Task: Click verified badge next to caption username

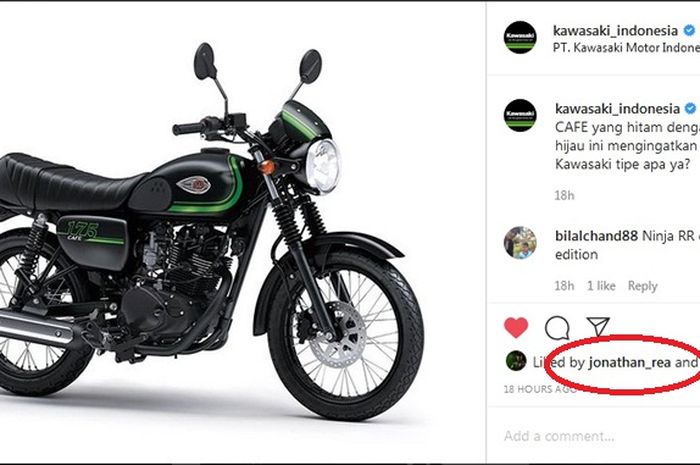Action: pyautogui.click(x=689, y=108)
